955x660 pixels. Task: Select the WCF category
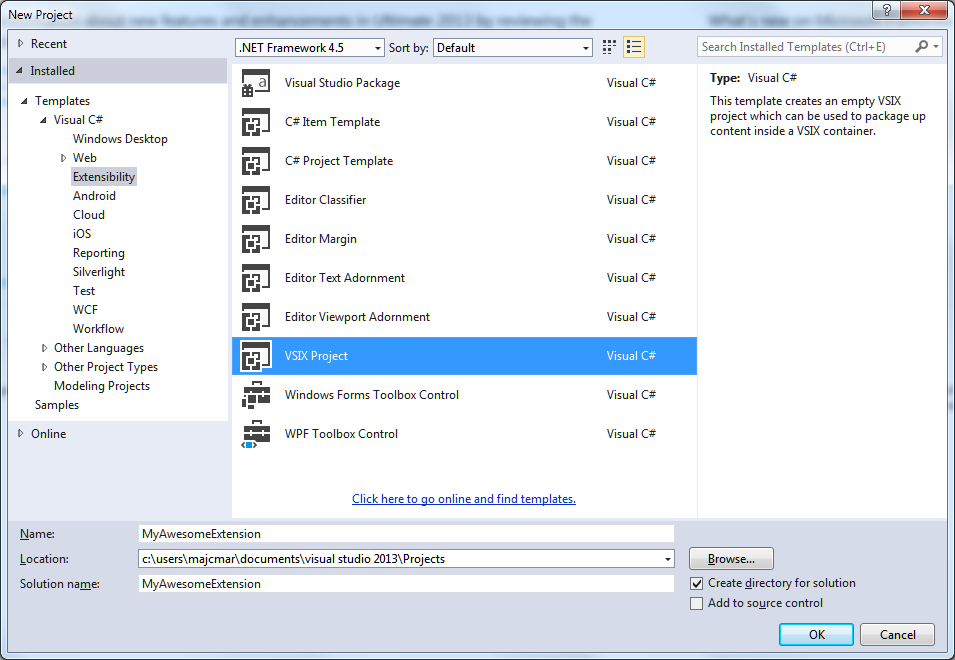coord(85,309)
